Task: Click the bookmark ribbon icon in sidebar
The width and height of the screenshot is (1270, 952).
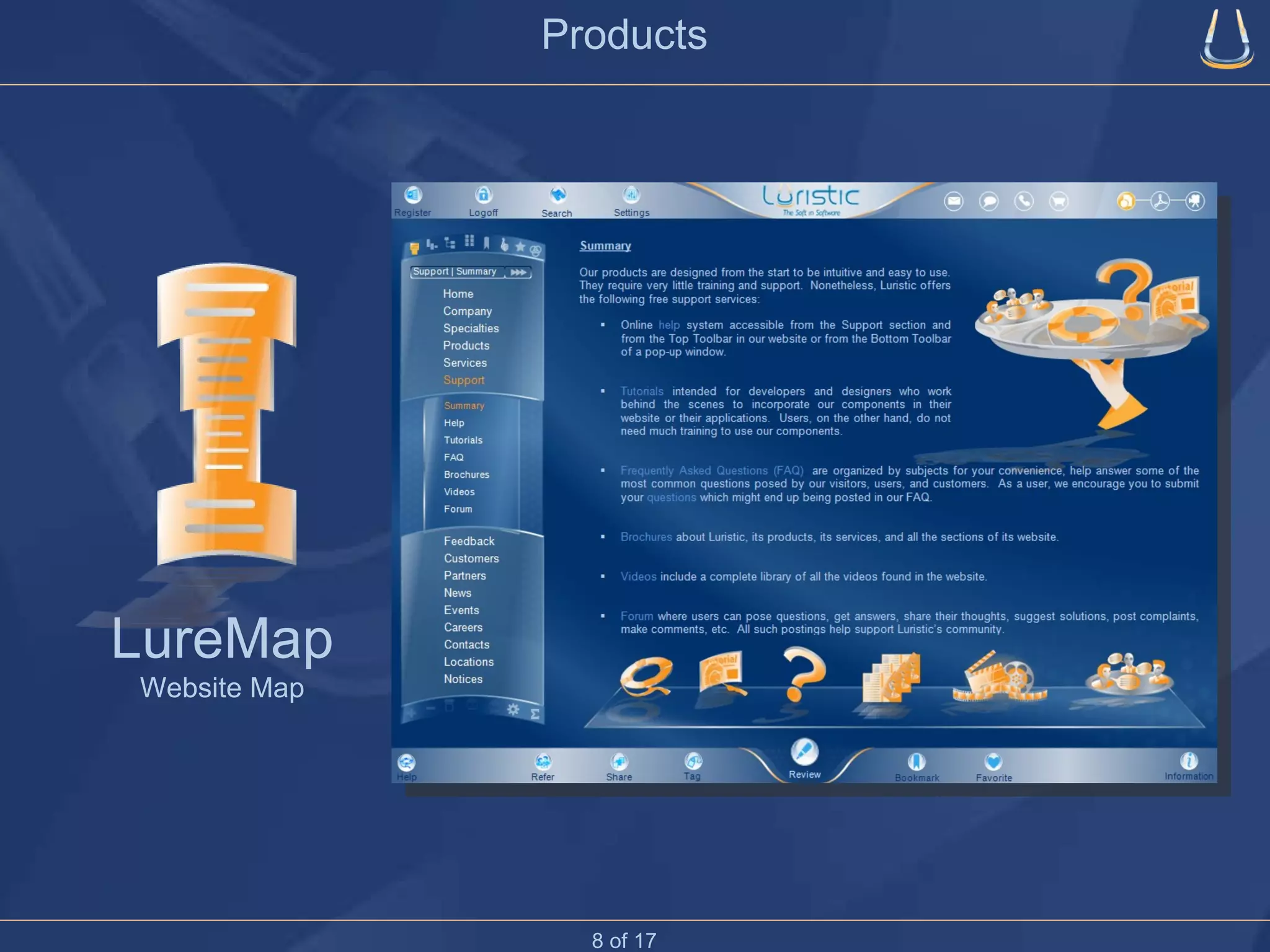Action: [x=487, y=242]
